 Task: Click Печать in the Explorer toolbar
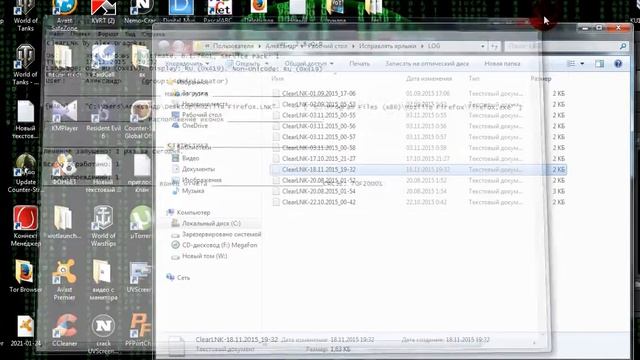pyautogui.click(x=360, y=64)
